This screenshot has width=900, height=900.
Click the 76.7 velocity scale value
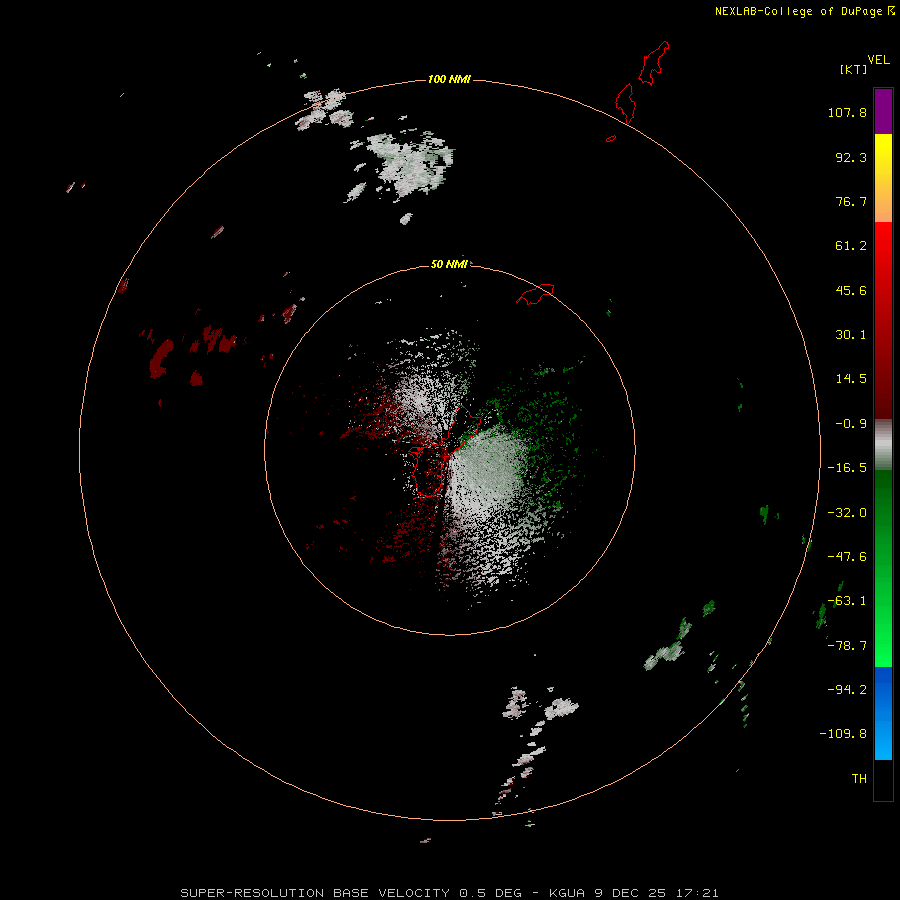pyautogui.click(x=851, y=201)
